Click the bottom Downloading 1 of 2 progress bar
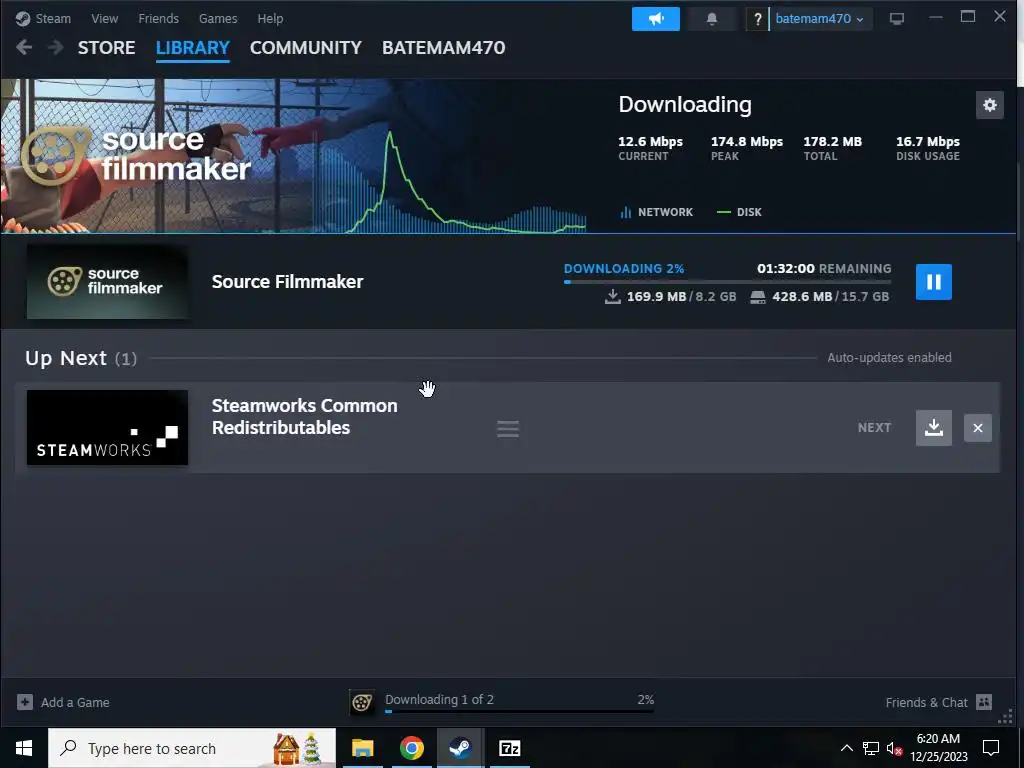Viewport: 1024px width, 768px height. [x=519, y=712]
